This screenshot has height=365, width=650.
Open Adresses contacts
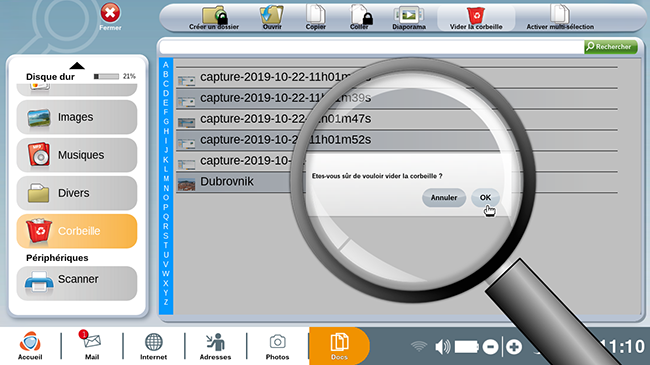(x=216, y=346)
